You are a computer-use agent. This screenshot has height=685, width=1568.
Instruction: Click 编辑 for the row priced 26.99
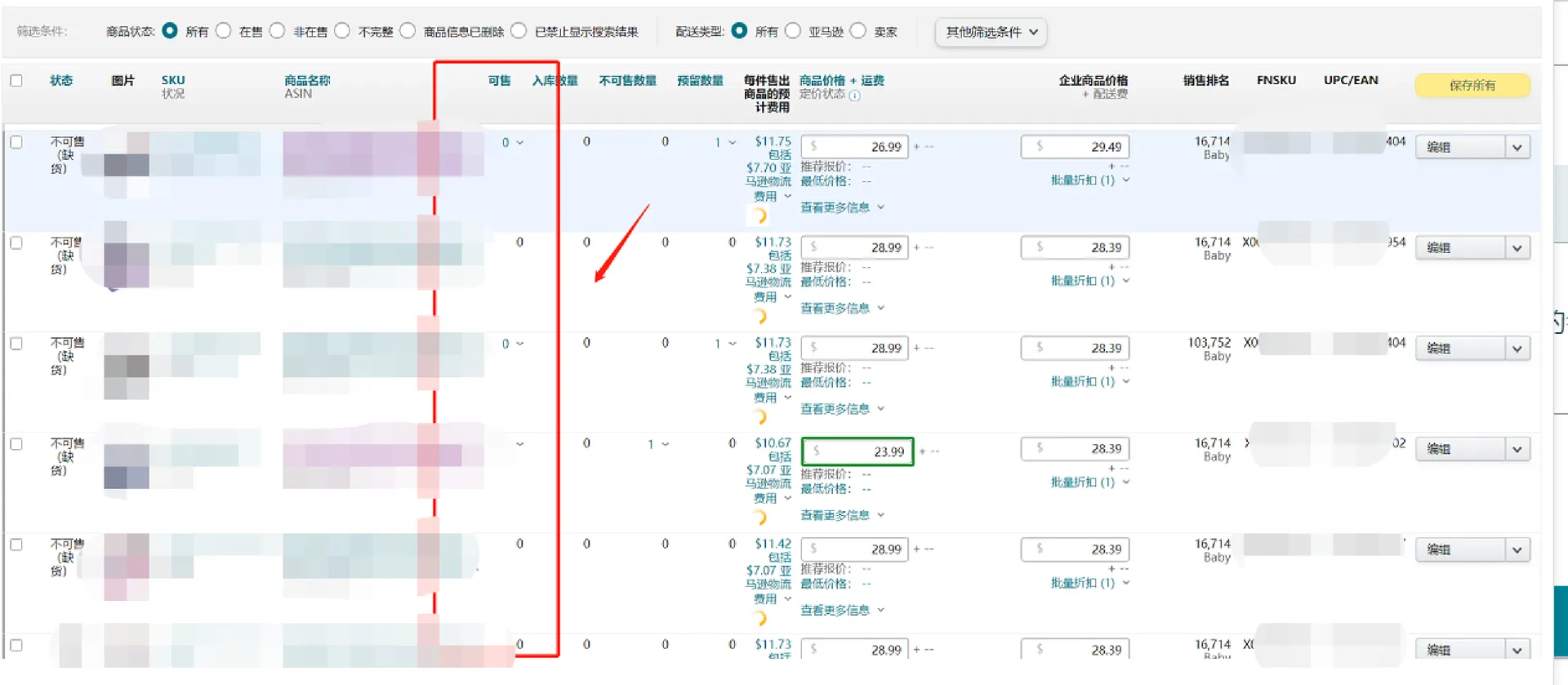pyautogui.click(x=1460, y=148)
